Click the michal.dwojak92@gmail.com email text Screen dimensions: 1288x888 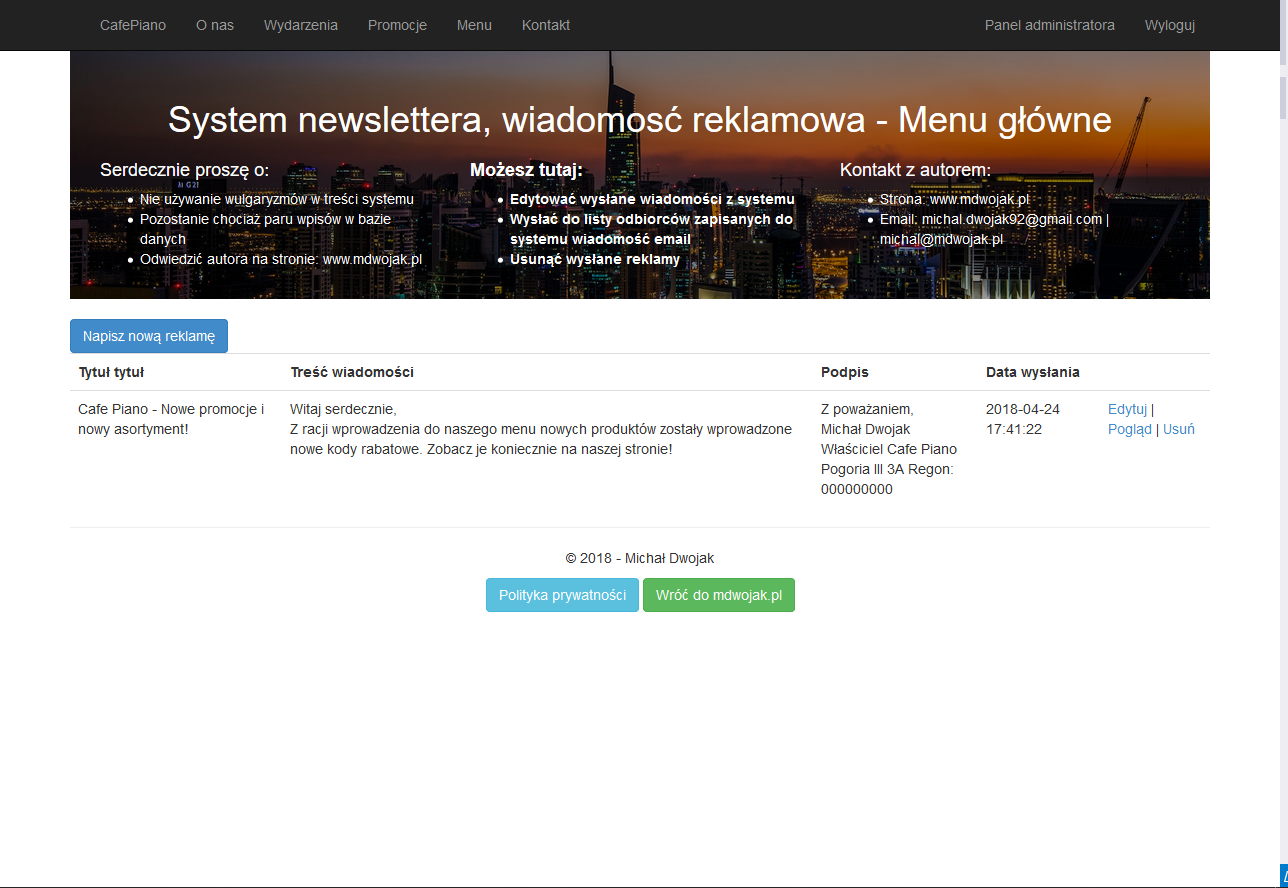(x=1012, y=219)
